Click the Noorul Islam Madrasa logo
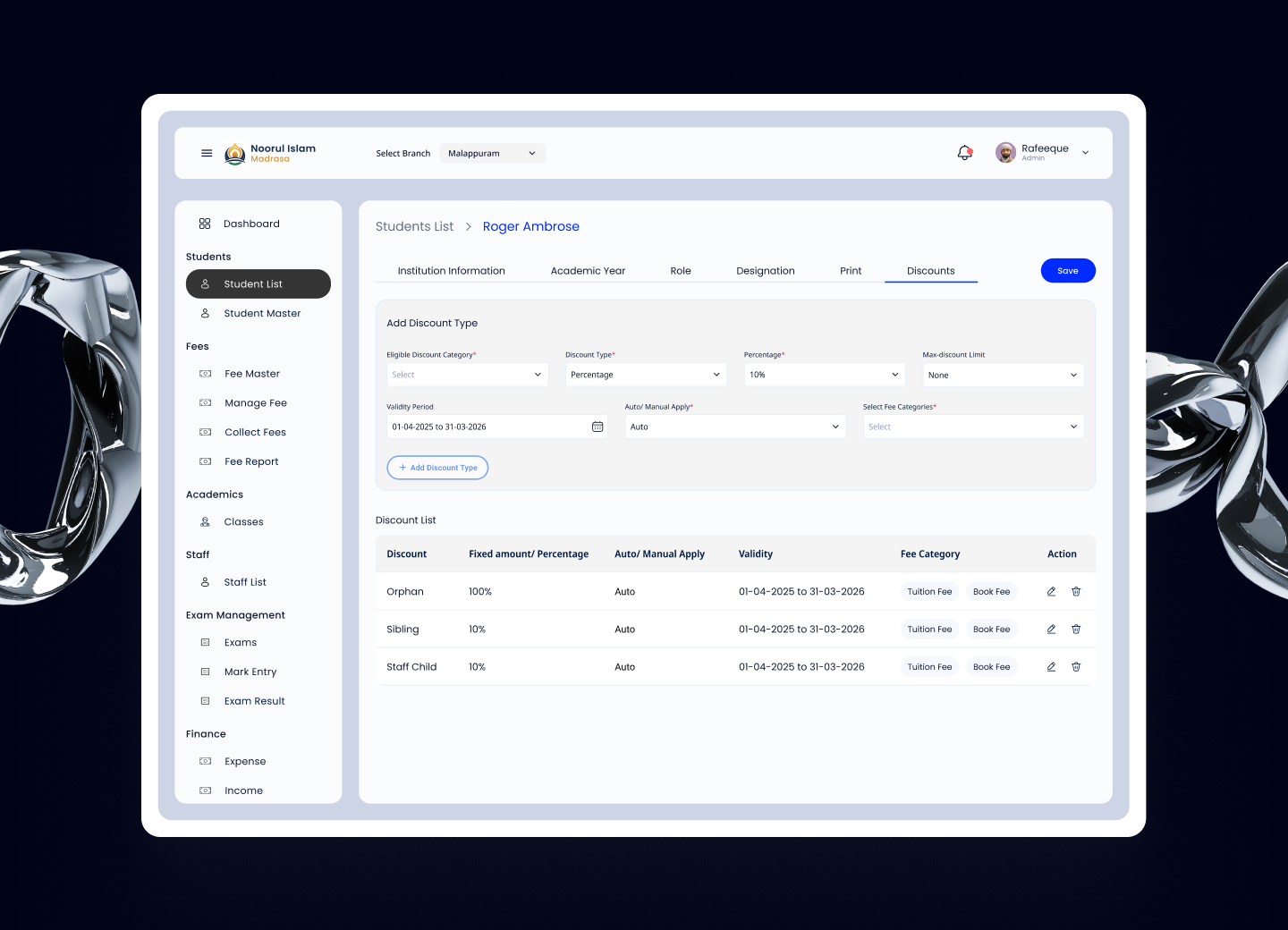1288x930 pixels. pyautogui.click(x=234, y=153)
